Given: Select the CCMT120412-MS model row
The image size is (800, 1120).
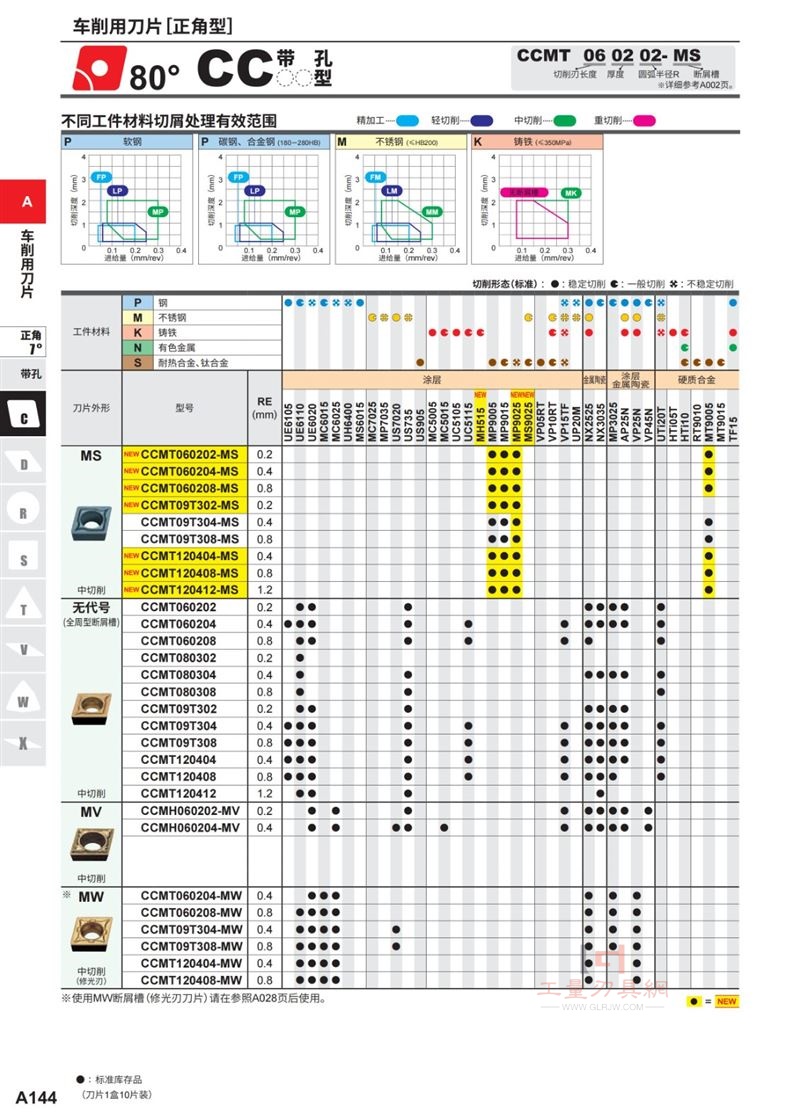Looking at the screenshot, I should (189, 590).
